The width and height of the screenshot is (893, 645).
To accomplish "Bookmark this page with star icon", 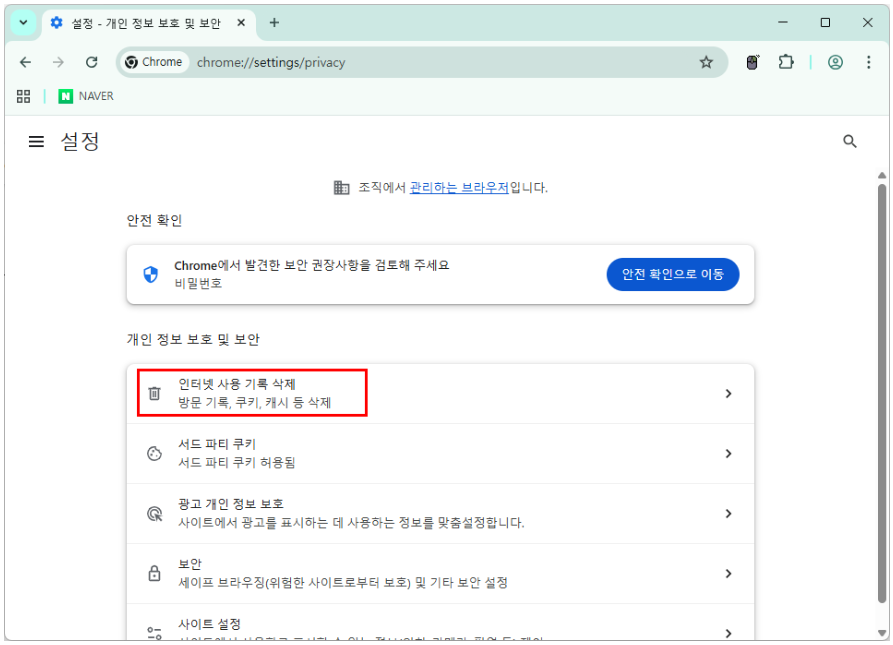I will (x=706, y=62).
